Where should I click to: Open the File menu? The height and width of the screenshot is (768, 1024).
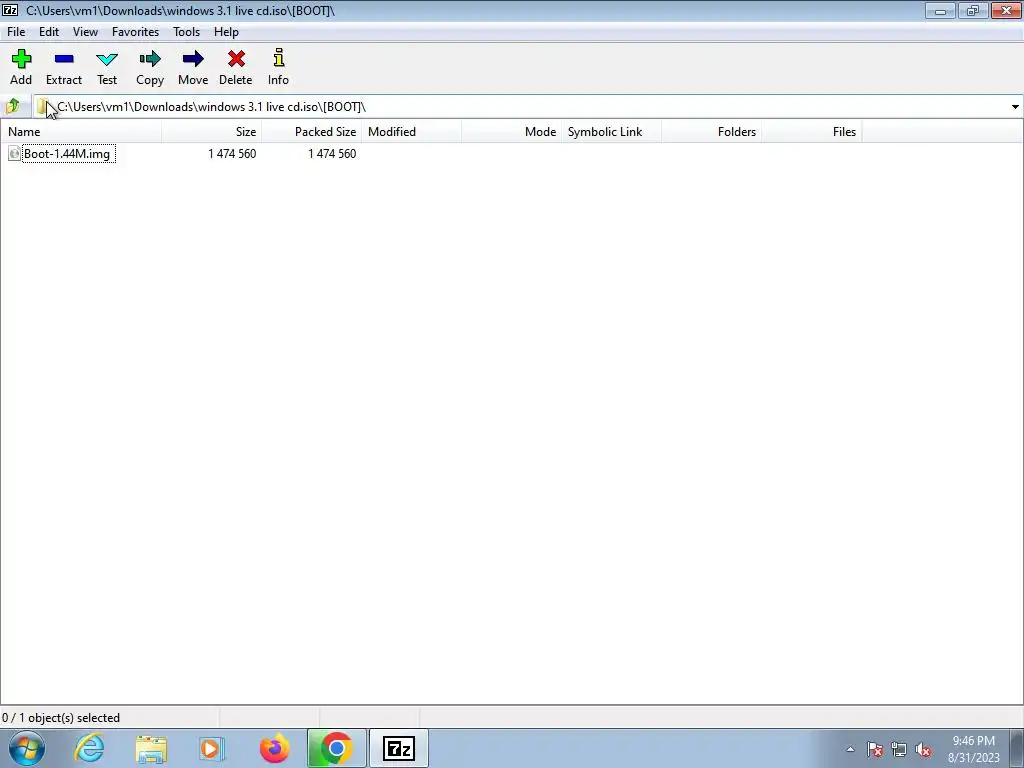pos(16,32)
